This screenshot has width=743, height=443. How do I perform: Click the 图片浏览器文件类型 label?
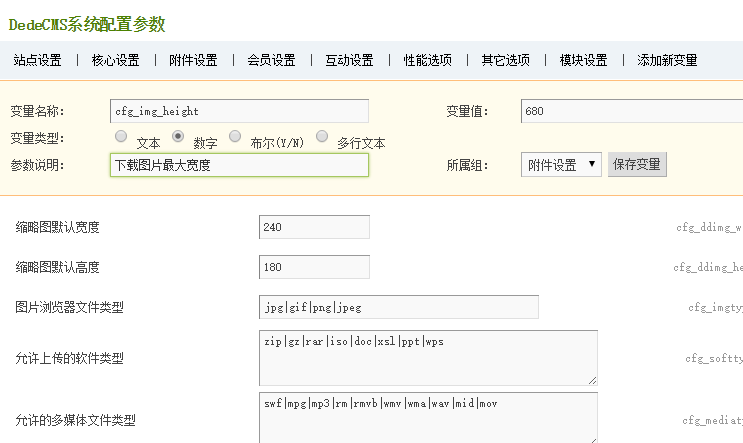point(69,307)
